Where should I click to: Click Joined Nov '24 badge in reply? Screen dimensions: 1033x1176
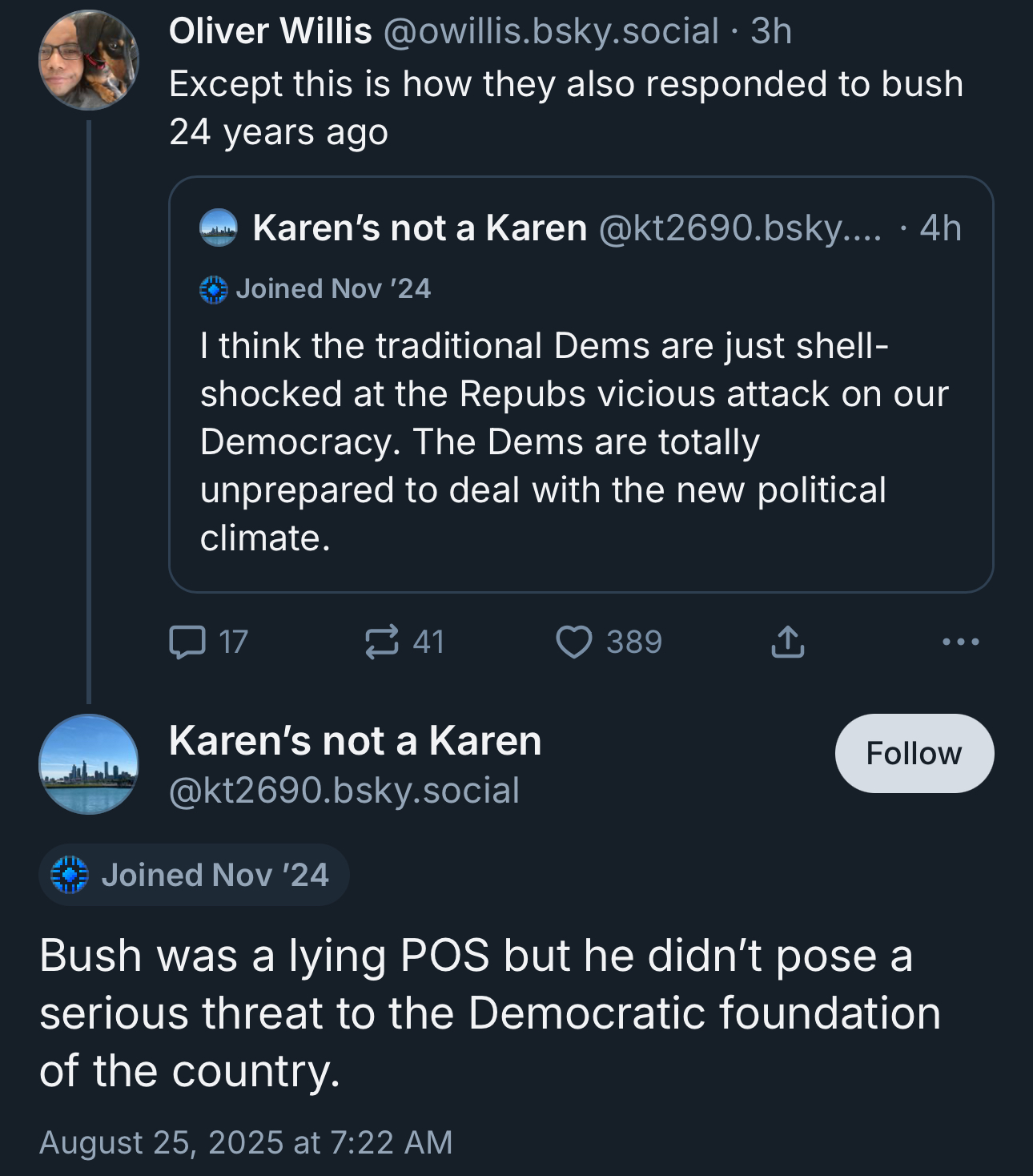pos(194,875)
